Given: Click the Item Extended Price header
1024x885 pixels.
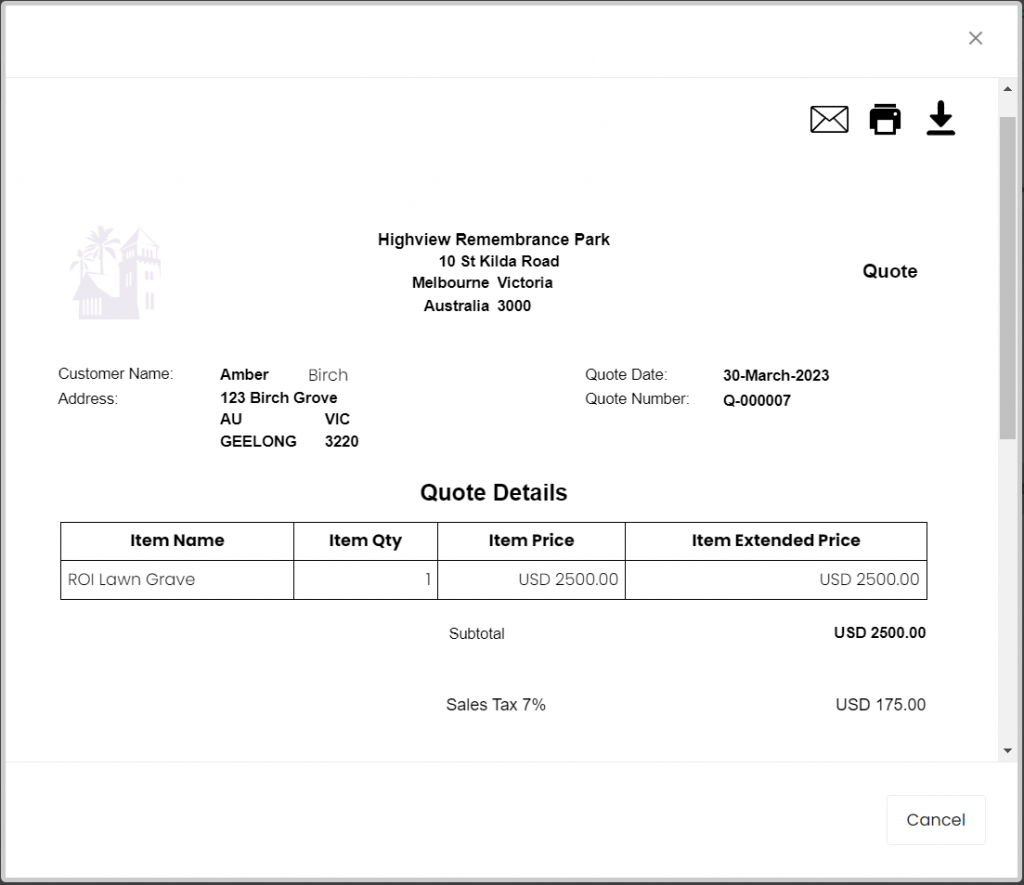Looking at the screenshot, I should click(776, 541).
